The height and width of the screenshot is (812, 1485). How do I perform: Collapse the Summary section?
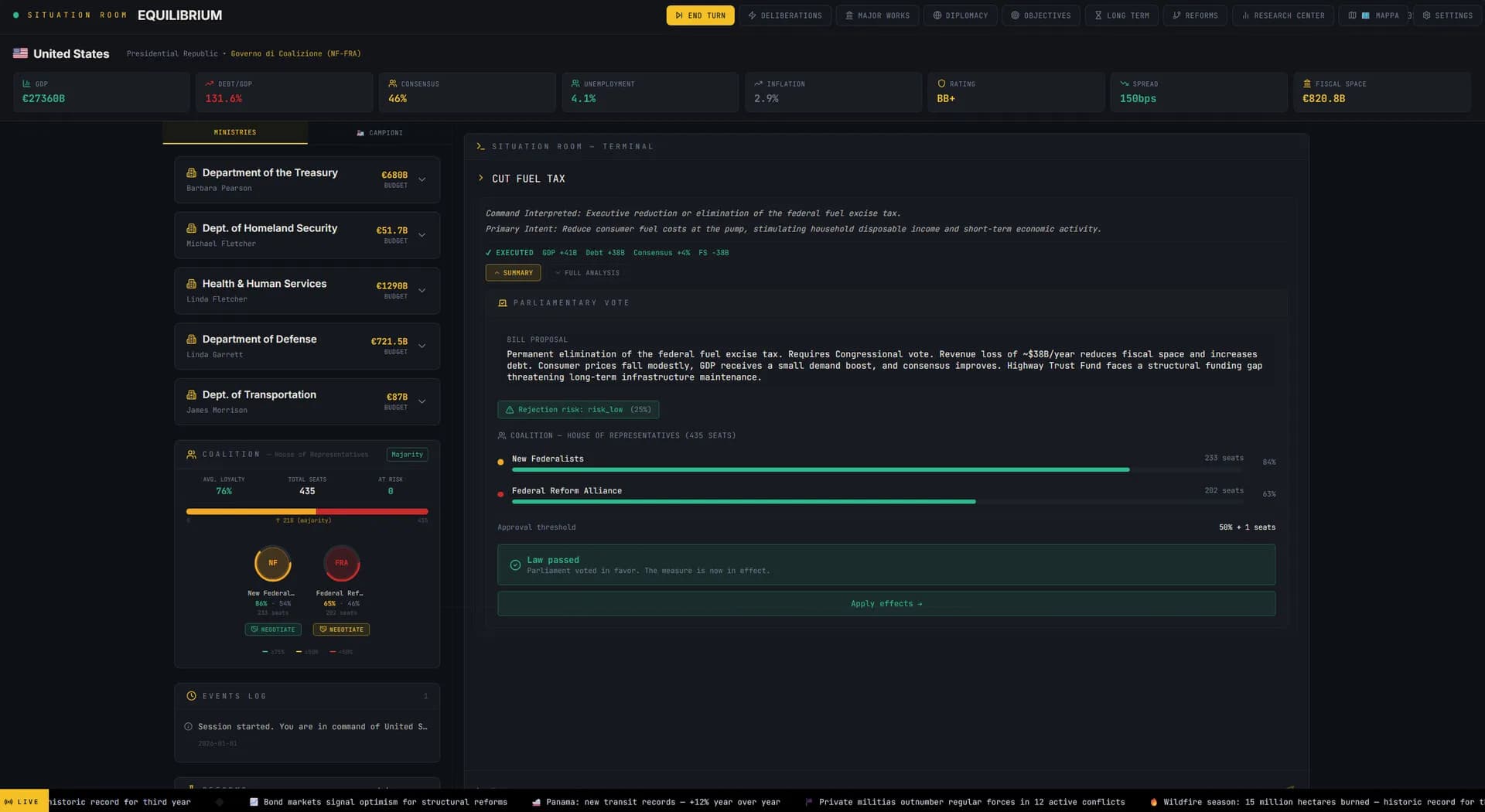point(514,273)
